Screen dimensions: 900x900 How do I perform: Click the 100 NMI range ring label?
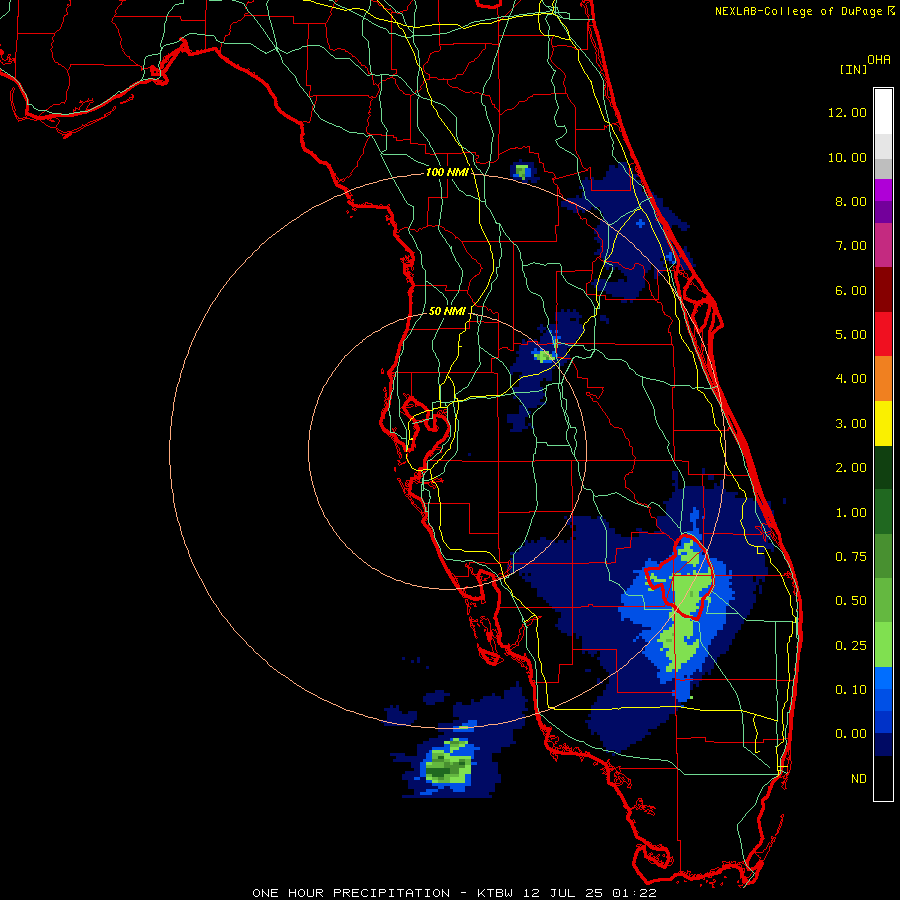(x=446, y=172)
